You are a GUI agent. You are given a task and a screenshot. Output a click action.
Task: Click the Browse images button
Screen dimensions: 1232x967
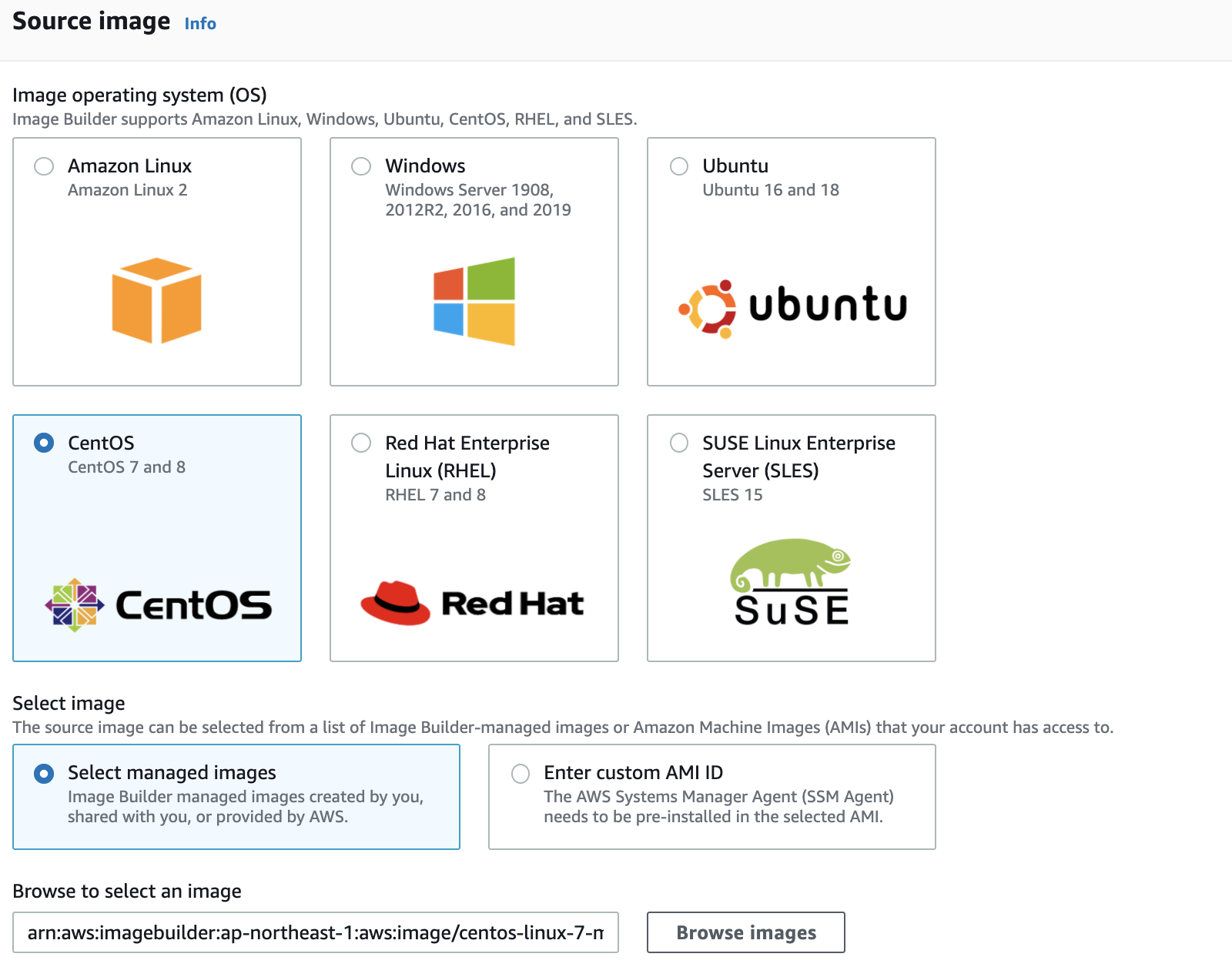coord(746,932)
